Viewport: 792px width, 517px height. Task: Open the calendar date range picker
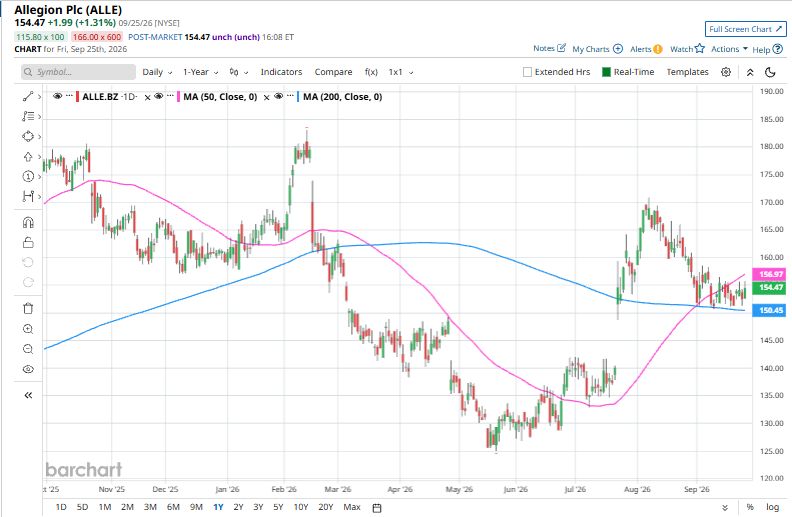[377, 507]
